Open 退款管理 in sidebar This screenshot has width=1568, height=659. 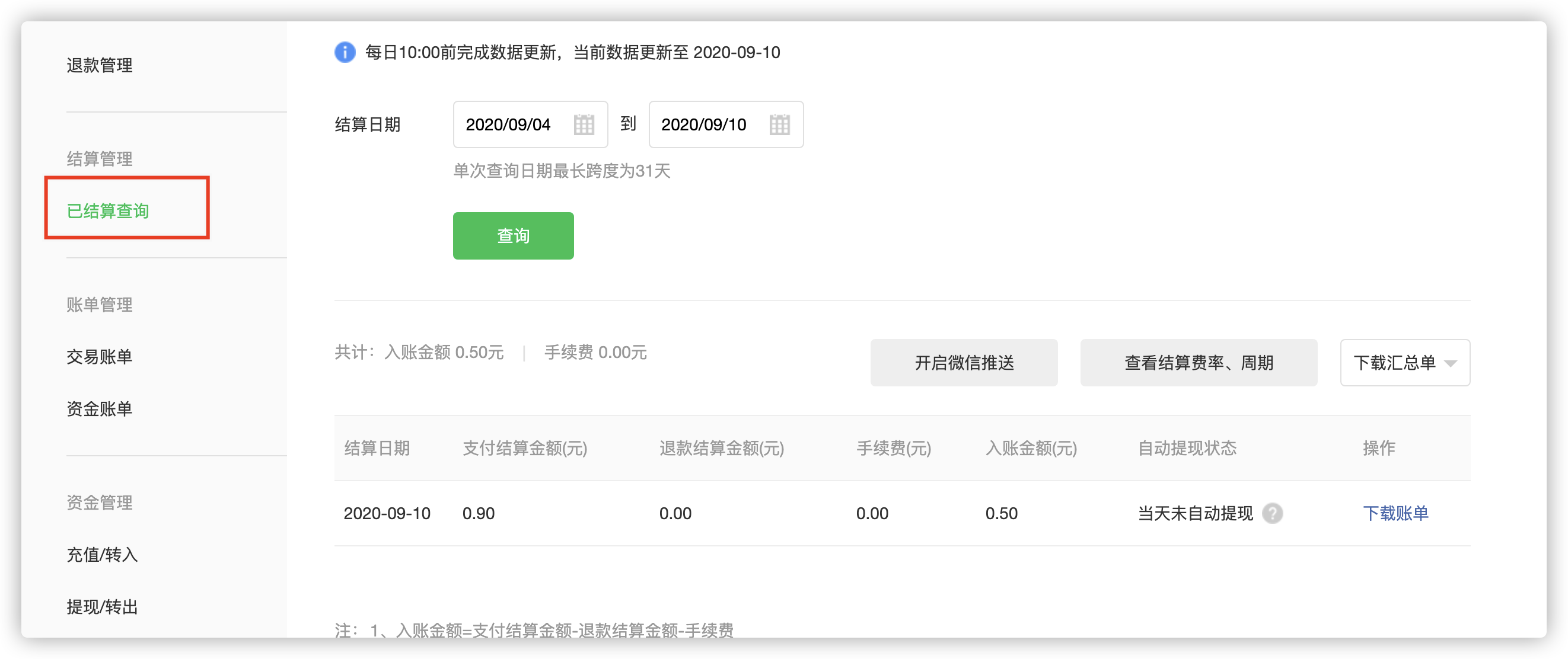pyautogui.click(x=99, y=65)
